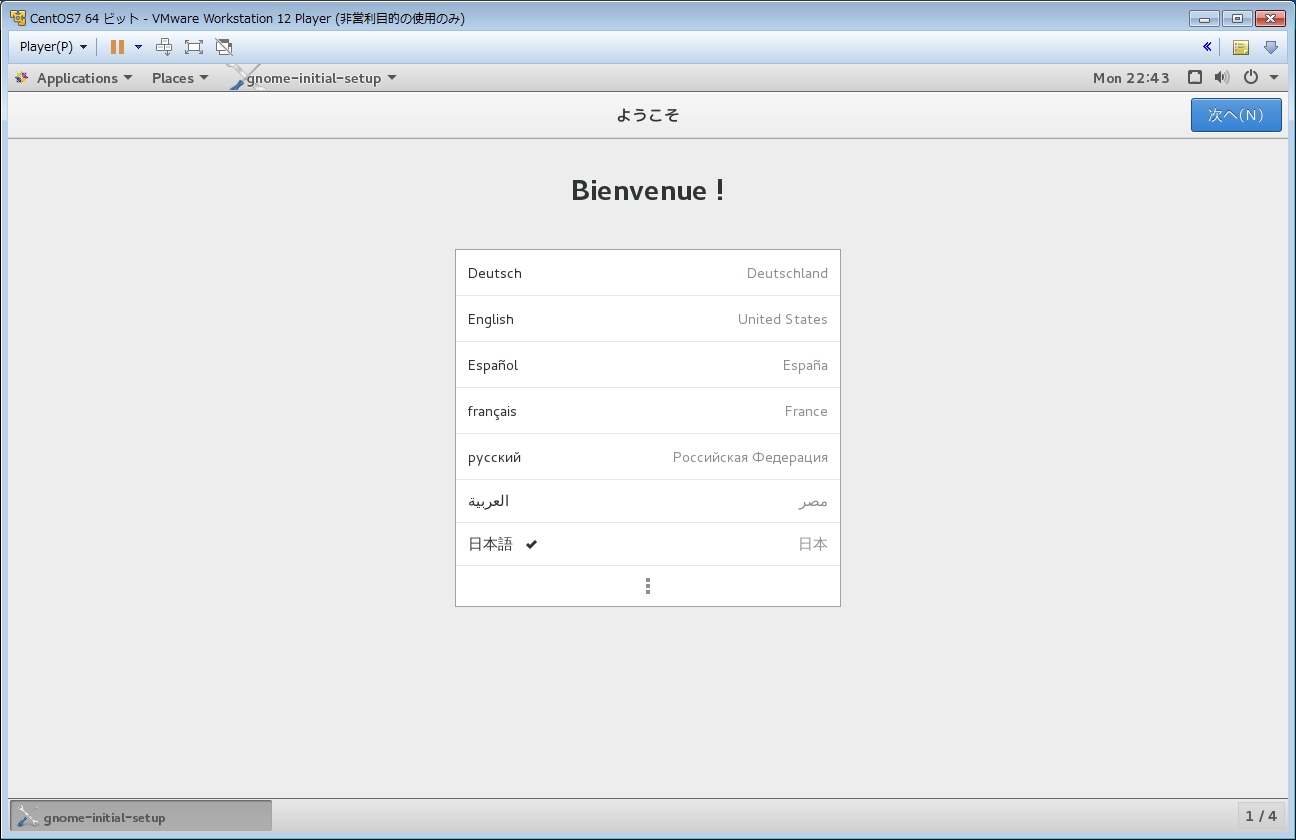
Task: Click the Mon 22:43 clock
Action: tap(1131, 78)
